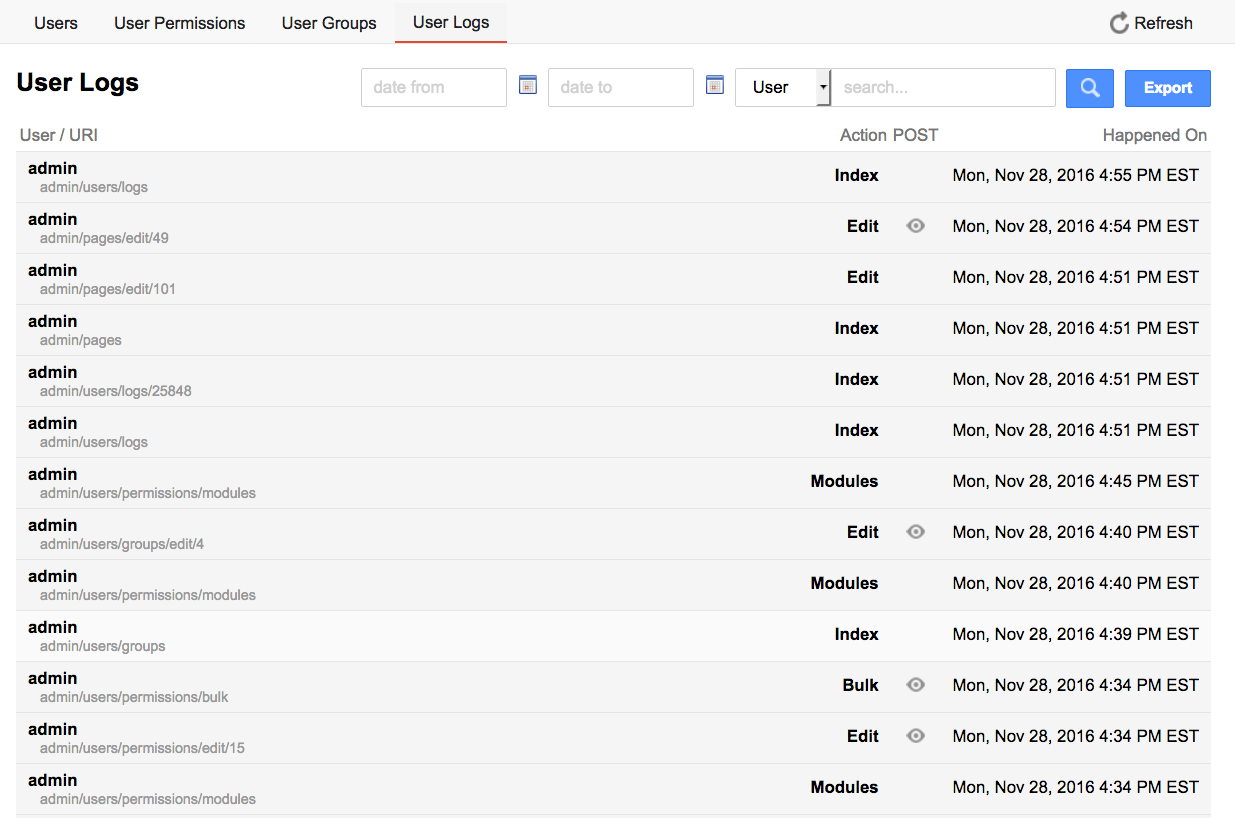View POST data for admin/pages/edit/49 entry

click(x=915, y=226)
